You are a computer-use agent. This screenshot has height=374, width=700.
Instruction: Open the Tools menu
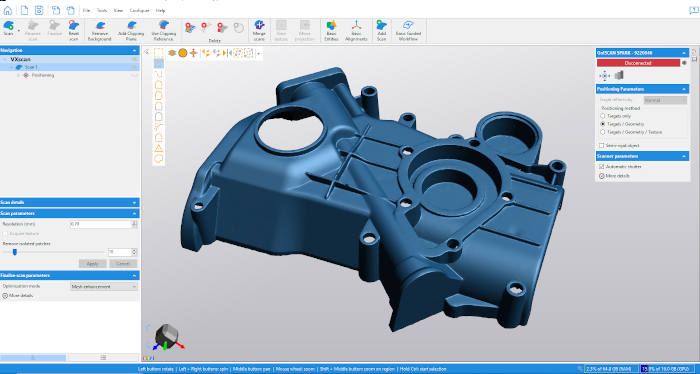pos(102,10)
